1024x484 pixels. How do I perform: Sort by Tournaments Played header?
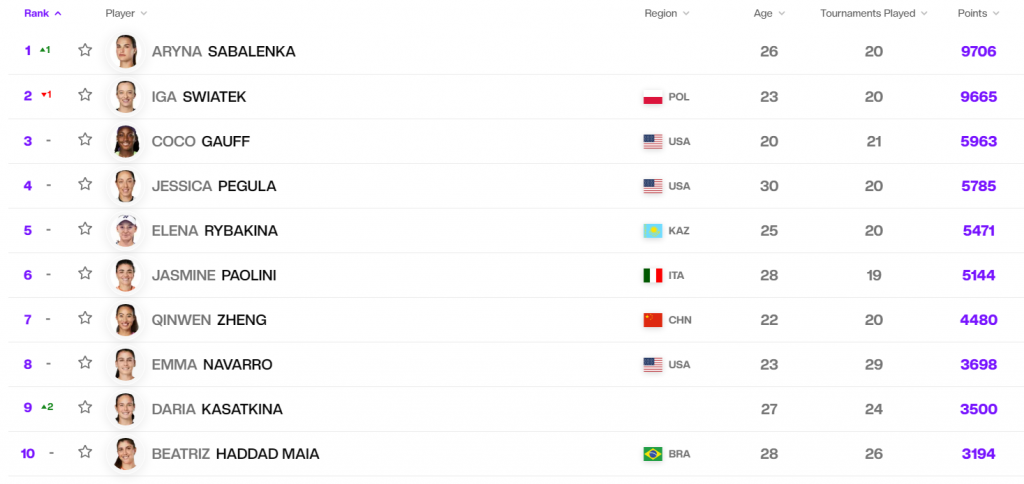click(x=873, y=13)
